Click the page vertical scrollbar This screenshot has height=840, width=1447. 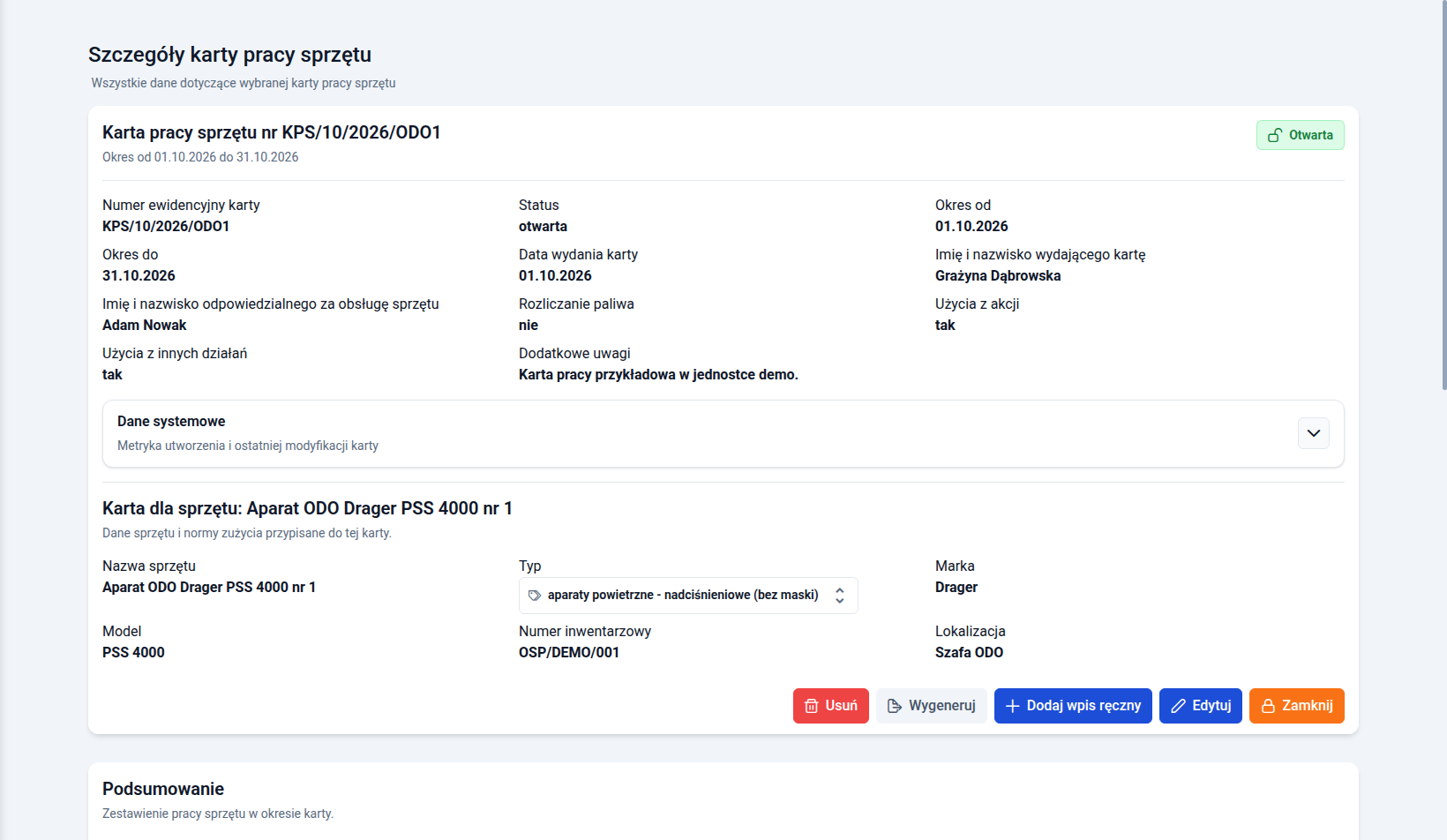click(1443, 194)
